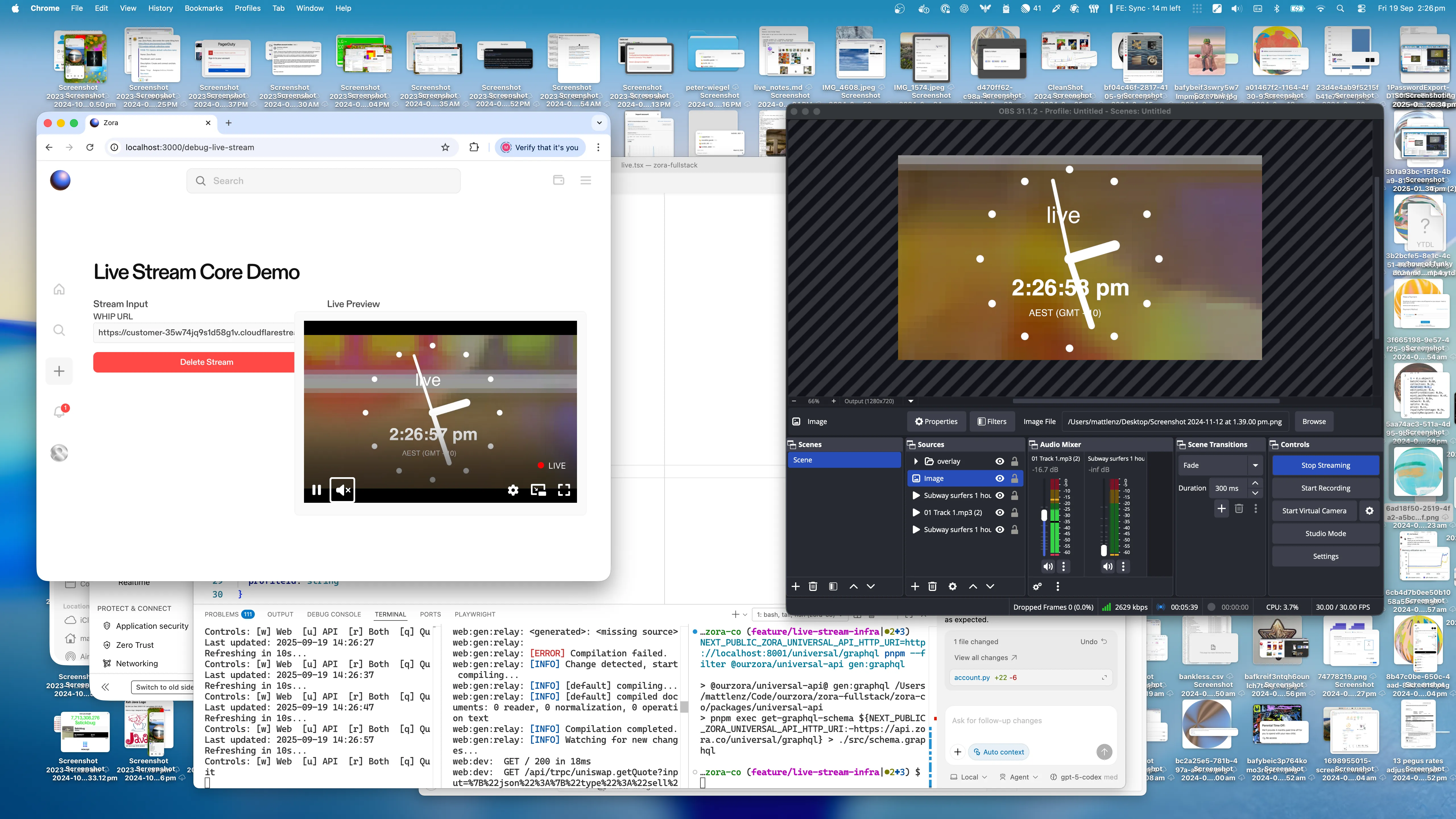1456x819 pixels.
Task: Remove selected scene with Scenes trash icon
Action: (813, 586)
